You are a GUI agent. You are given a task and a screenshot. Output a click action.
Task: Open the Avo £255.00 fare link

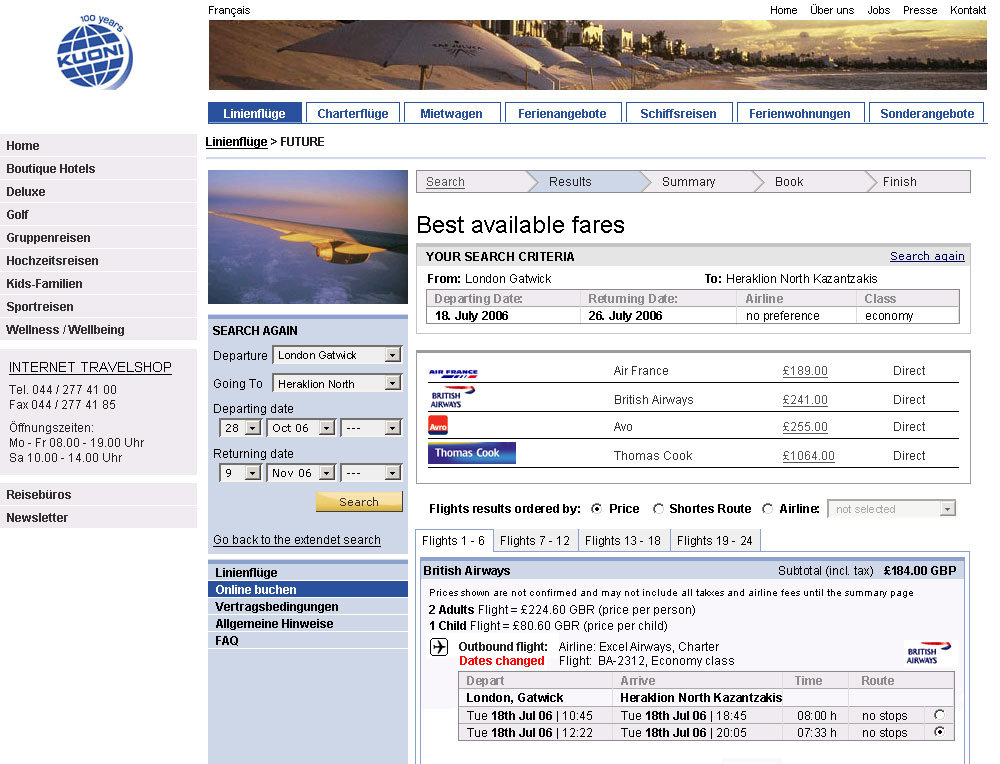pos(805,427)
